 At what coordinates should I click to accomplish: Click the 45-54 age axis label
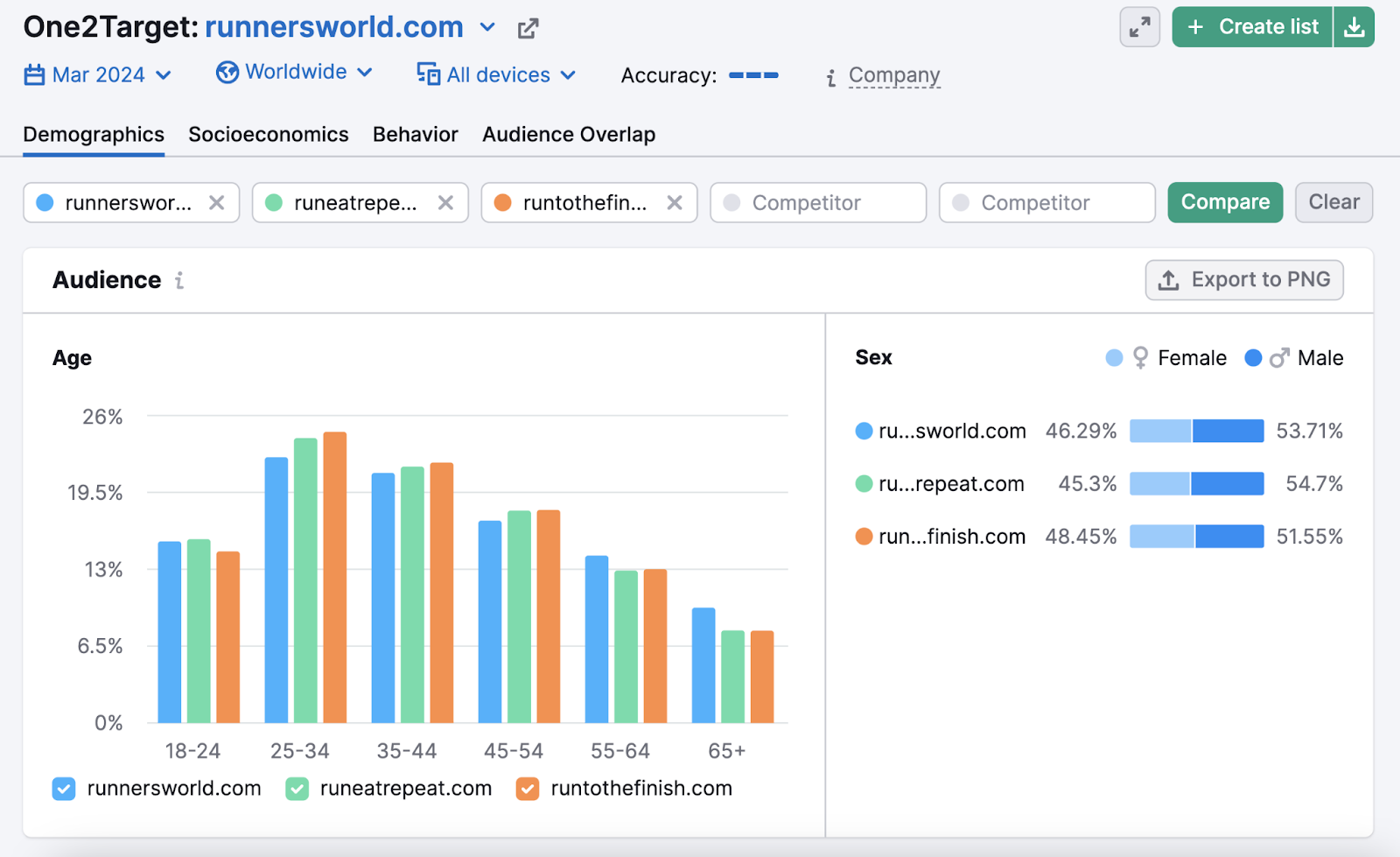[514, 751]
